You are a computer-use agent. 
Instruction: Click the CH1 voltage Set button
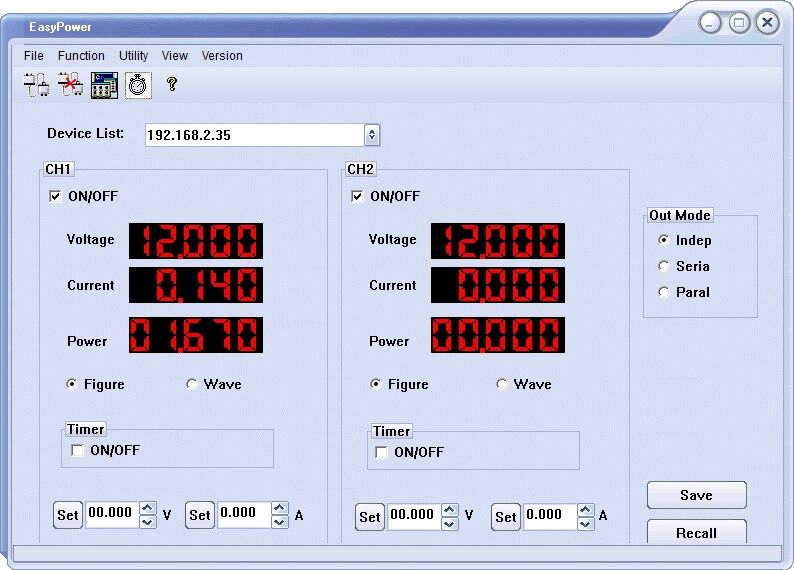[x=67, y=515]
